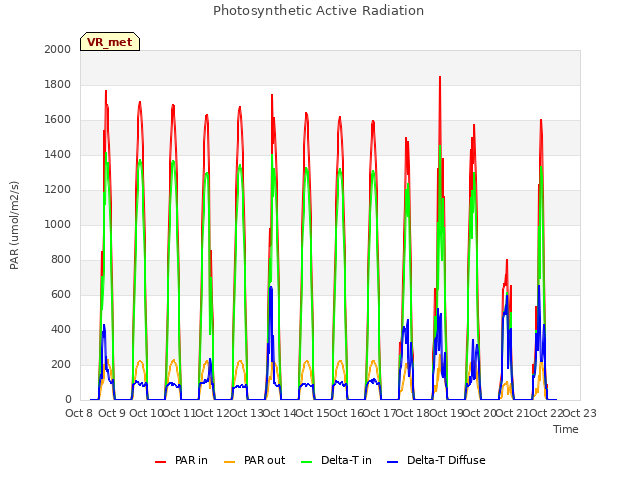Click the 0 y-axis tick label
Image resolution: width=640 pixels, height=480 pixels.
[68, 400]
